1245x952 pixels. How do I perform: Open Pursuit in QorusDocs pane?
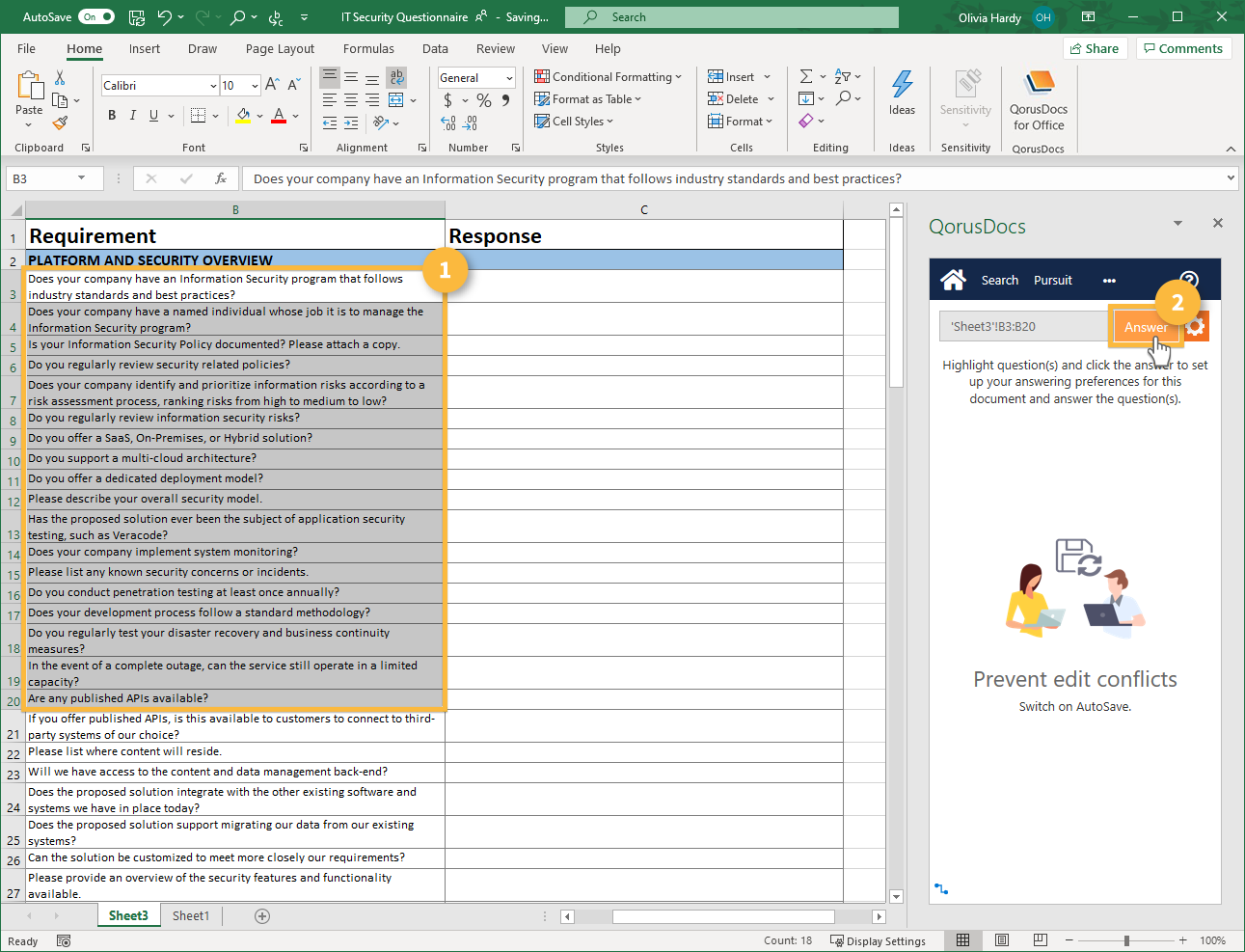1053,281
